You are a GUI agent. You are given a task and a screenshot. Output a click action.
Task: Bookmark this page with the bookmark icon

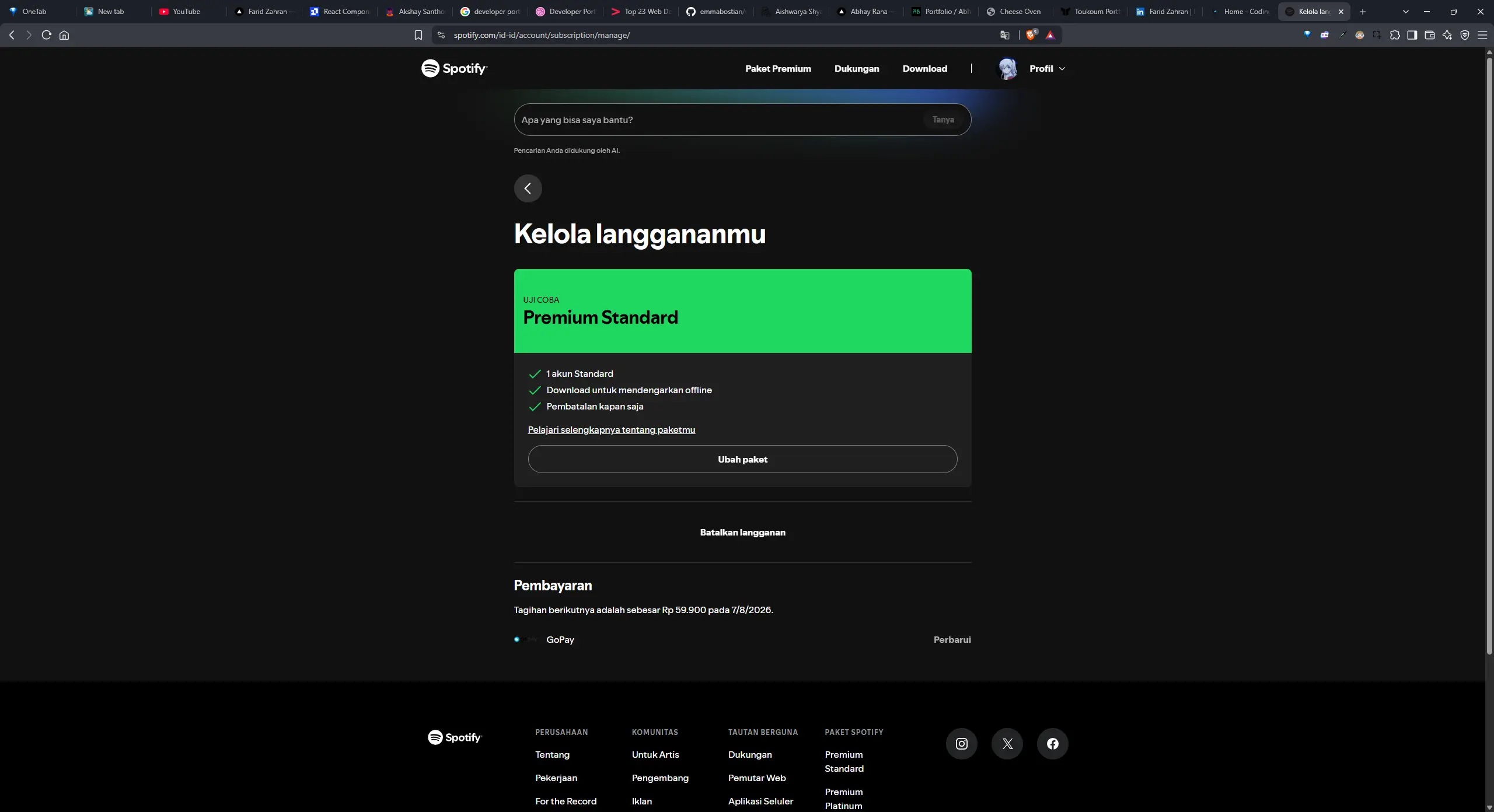tap(418, 35)
